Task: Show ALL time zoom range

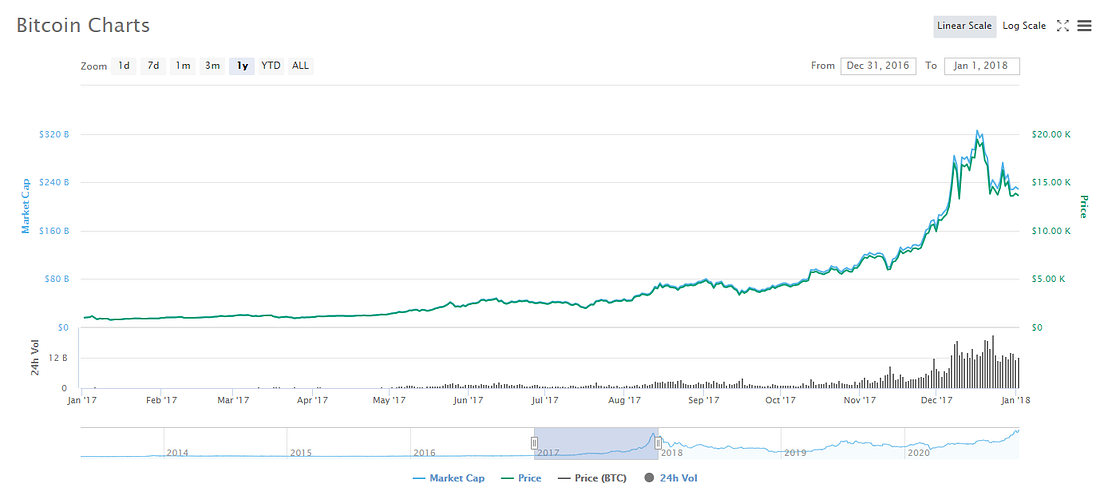Action: tap(301, 66)
